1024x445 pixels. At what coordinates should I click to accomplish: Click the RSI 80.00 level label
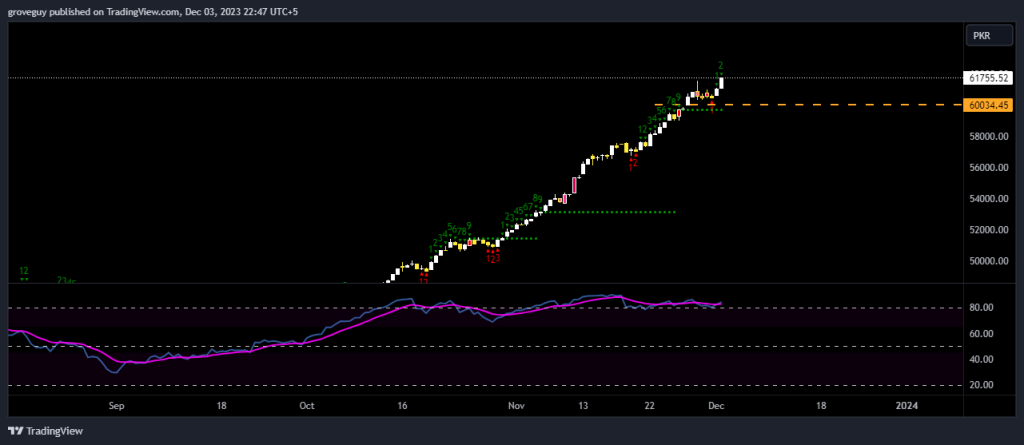[x=982, y=308]
